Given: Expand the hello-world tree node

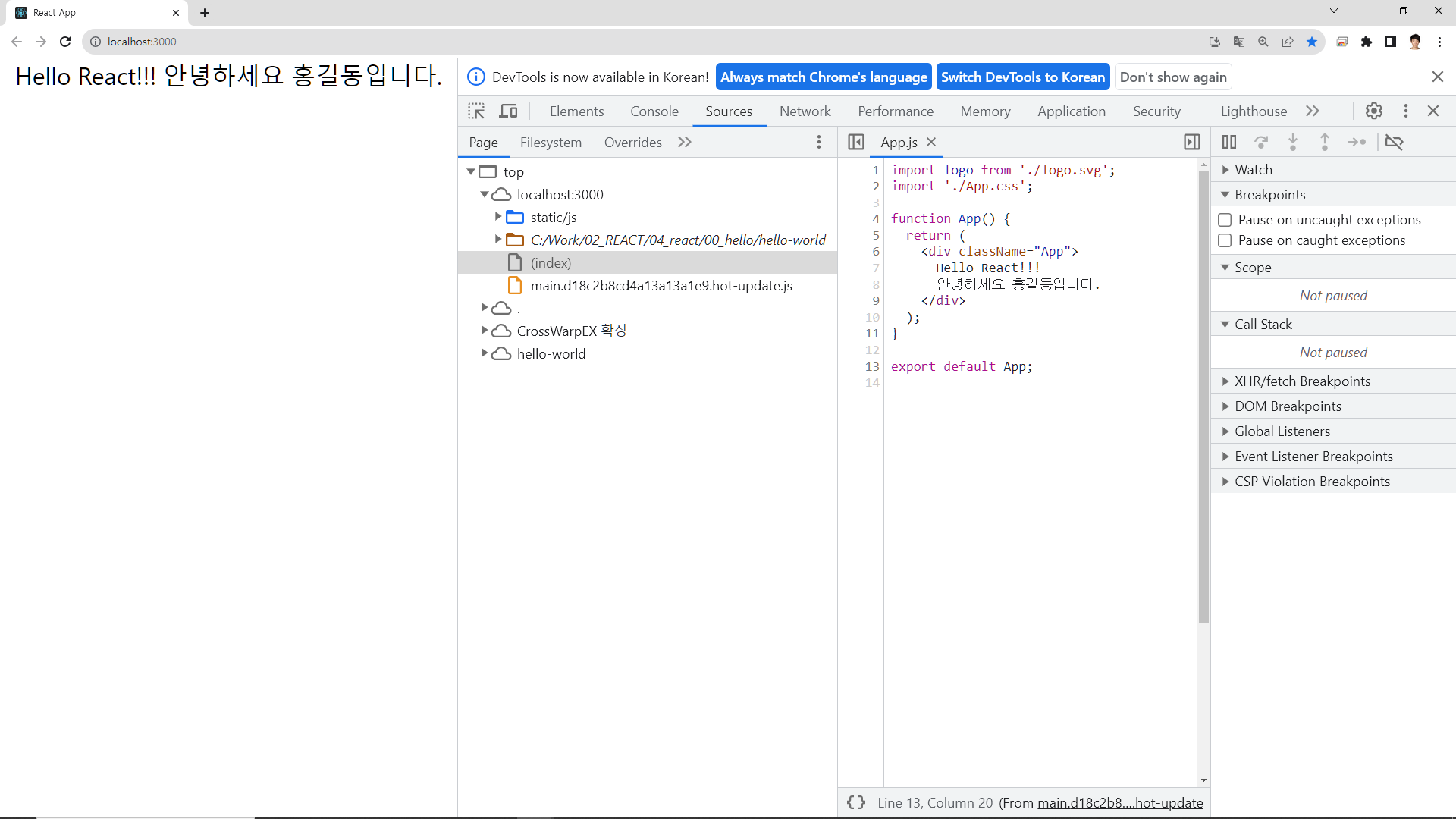Looking at the screenshot, I should [x=485, y=353].
